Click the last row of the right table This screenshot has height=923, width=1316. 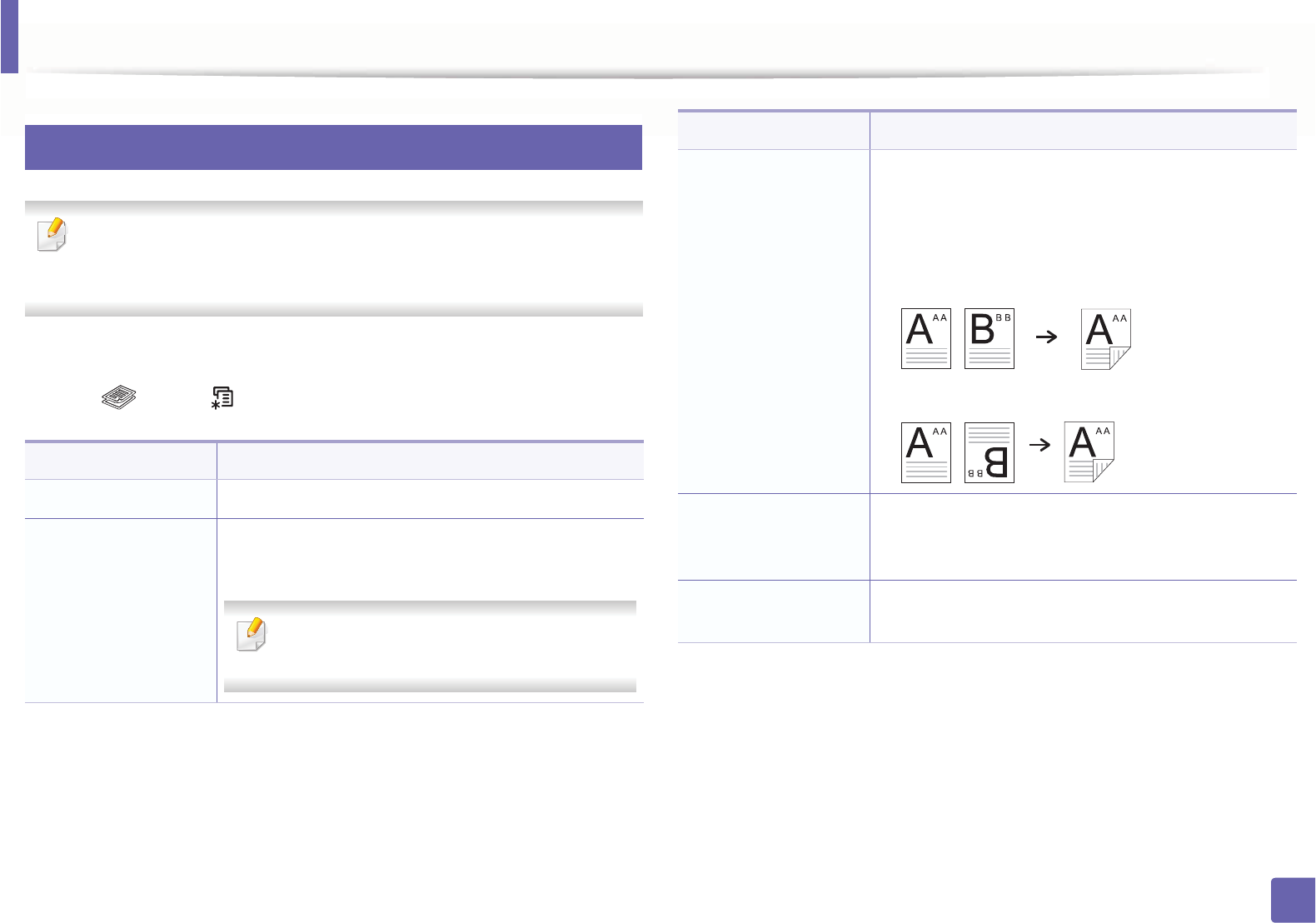(x=987, y=611)
